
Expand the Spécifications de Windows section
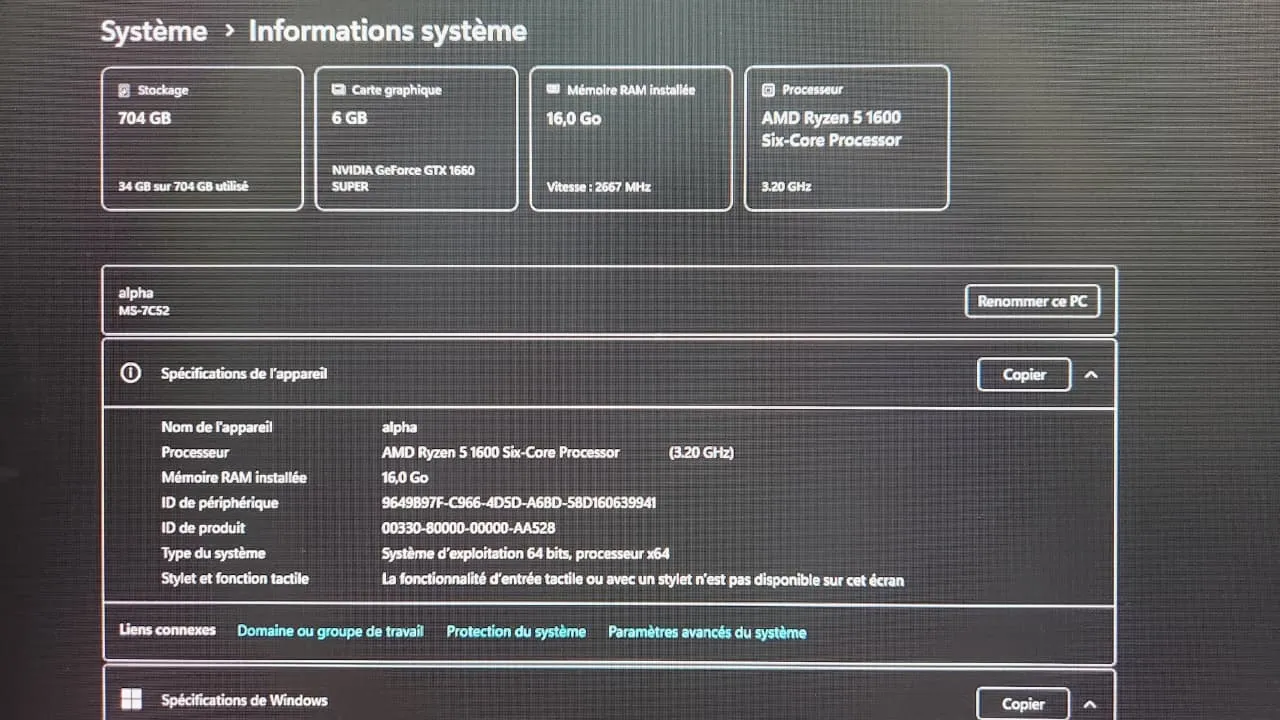[1091, 703]
